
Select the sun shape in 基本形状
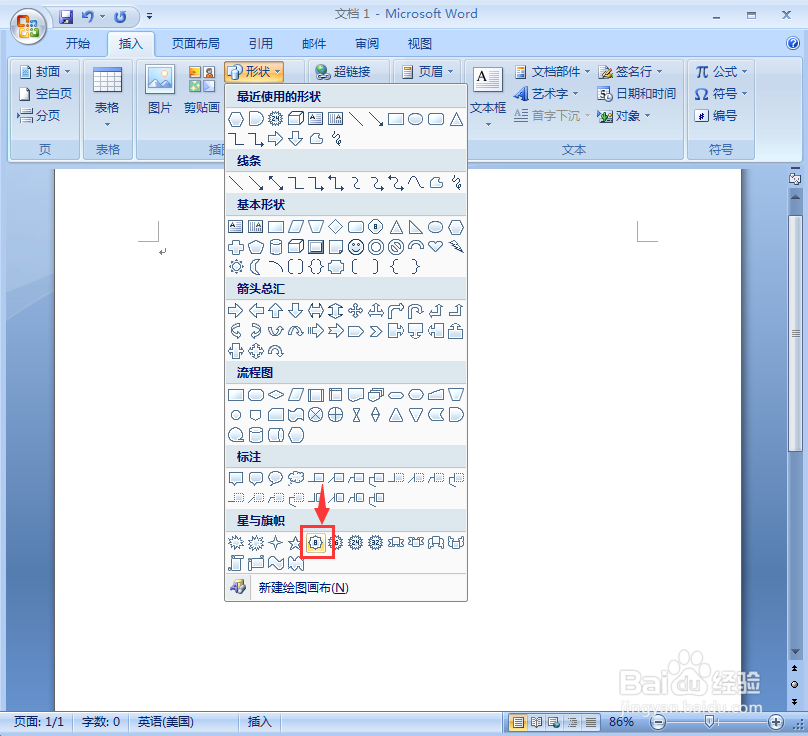tap(236, 266)
